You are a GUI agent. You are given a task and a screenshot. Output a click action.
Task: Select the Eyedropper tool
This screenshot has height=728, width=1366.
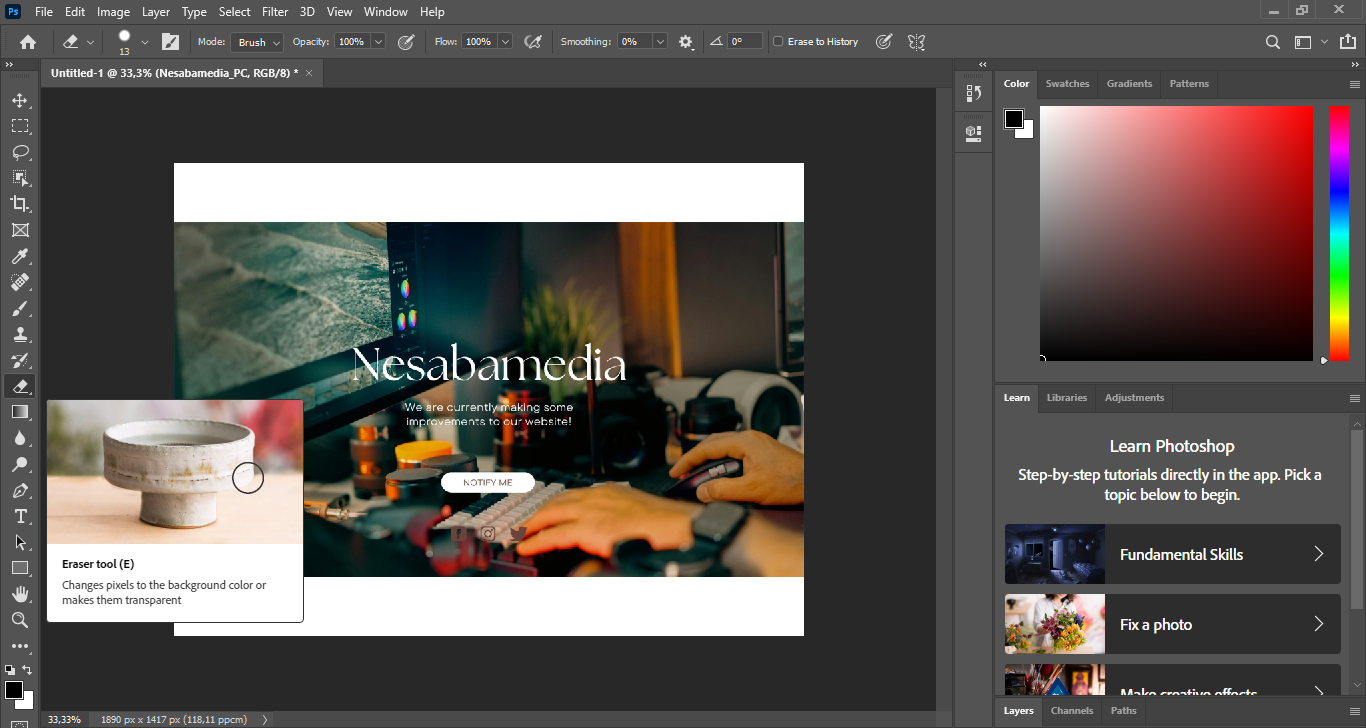tap(20, 257)
